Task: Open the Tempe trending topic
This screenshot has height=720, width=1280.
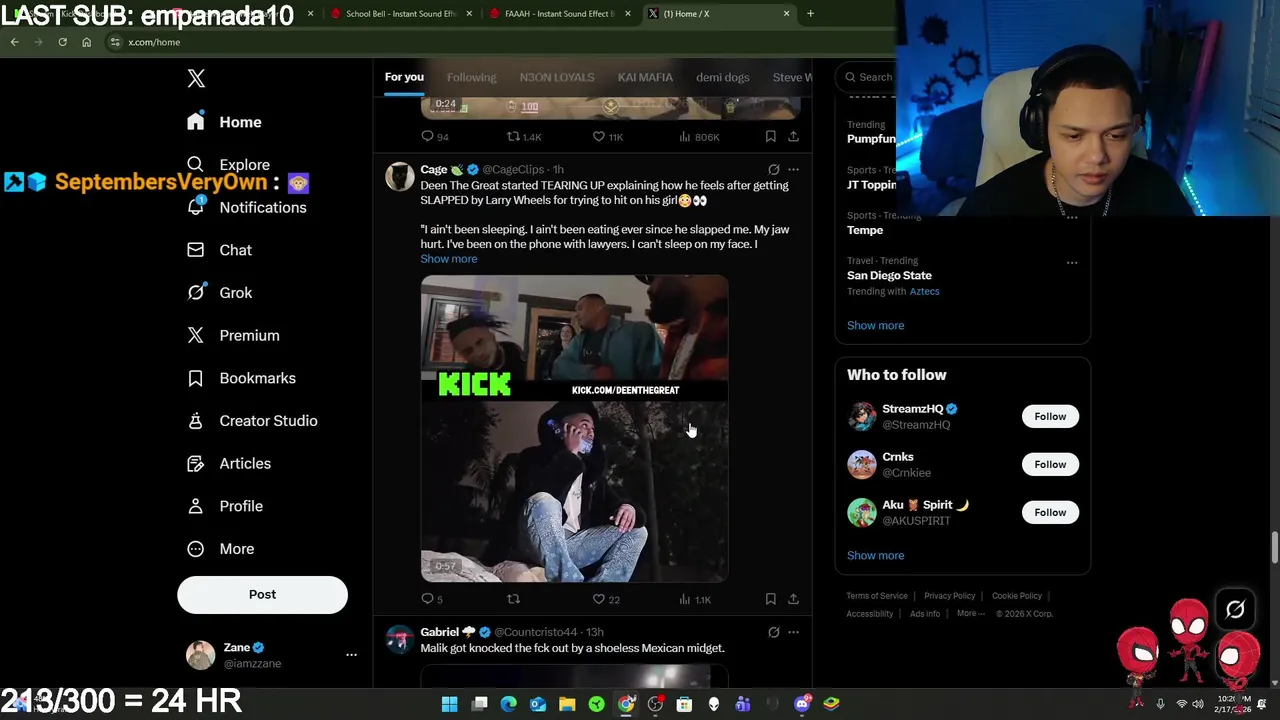Action: coord(865,231)
